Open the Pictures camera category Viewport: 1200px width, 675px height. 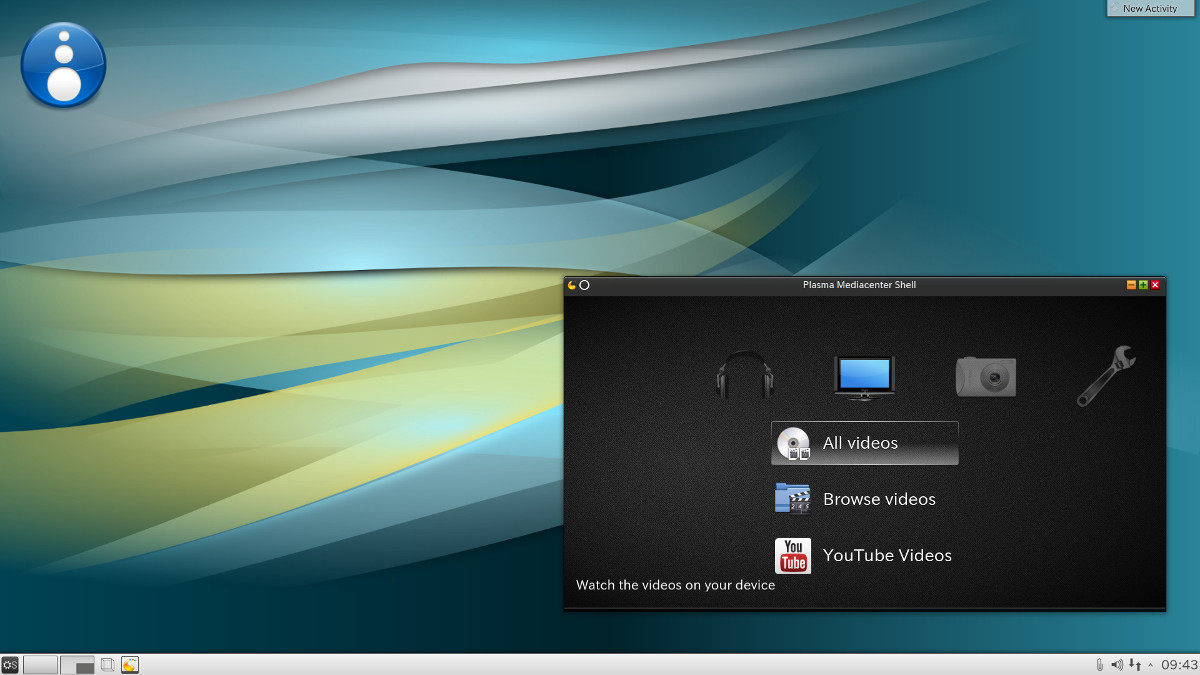986,377
